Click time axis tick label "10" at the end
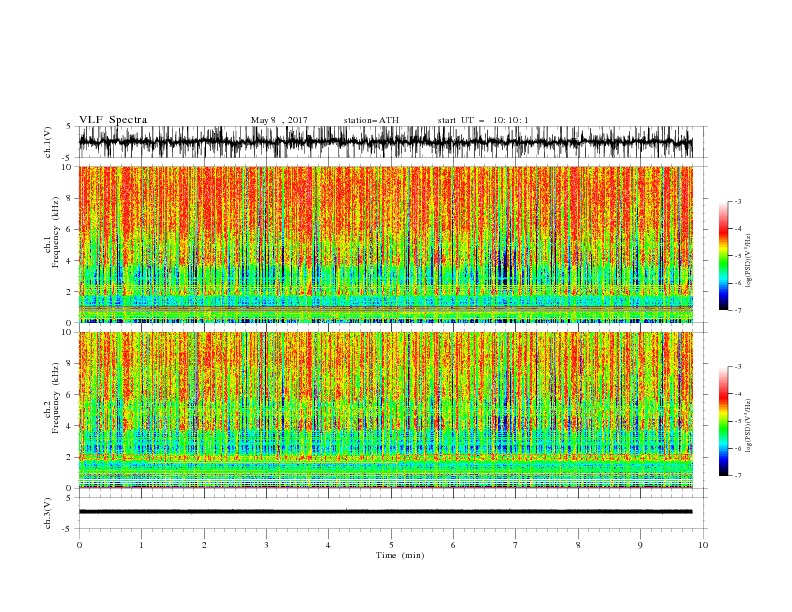This screenshot has height=612, width=792. [703, 545]
